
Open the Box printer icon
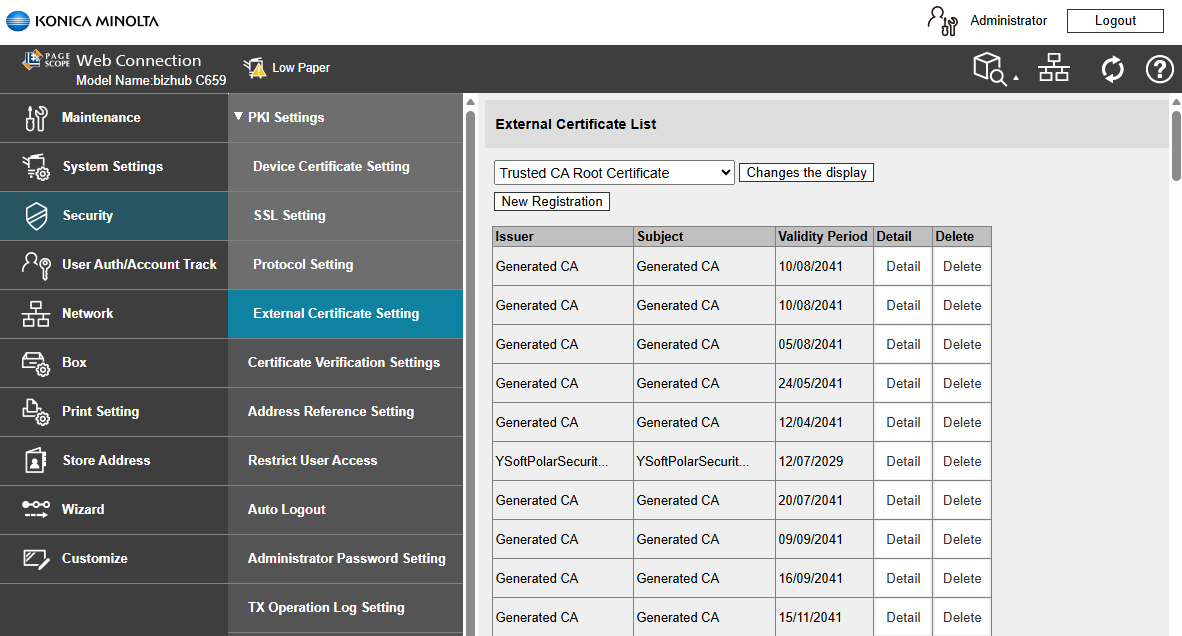pyautogui.click(x=36, y=363)
